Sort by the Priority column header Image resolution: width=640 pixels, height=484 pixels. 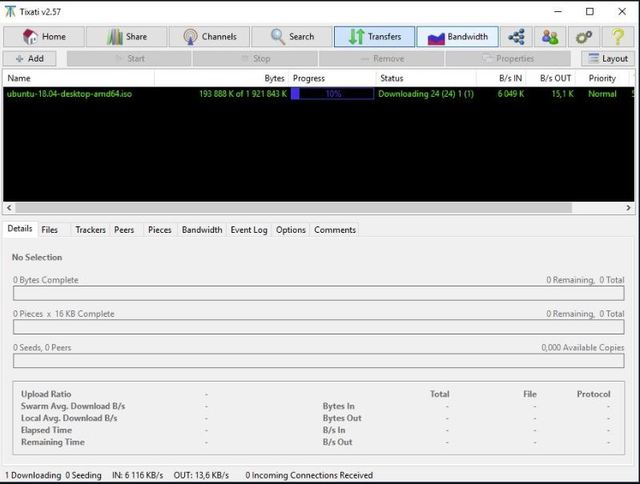tap(602, 78)
